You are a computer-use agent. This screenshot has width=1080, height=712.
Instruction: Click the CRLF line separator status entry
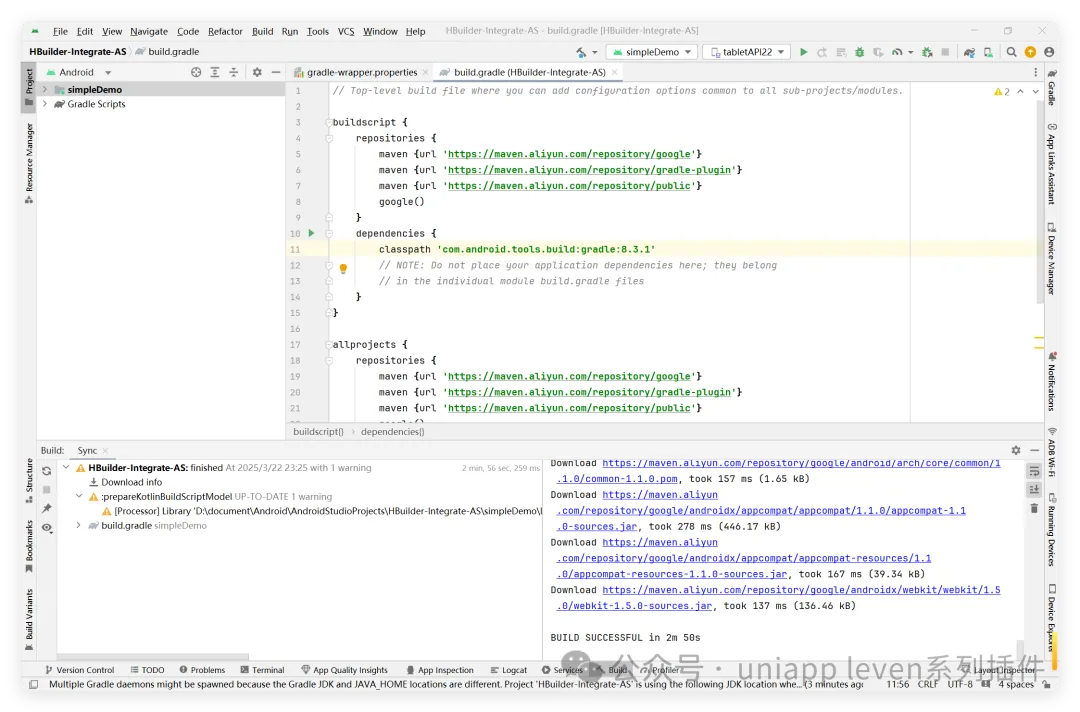point(927,684)
